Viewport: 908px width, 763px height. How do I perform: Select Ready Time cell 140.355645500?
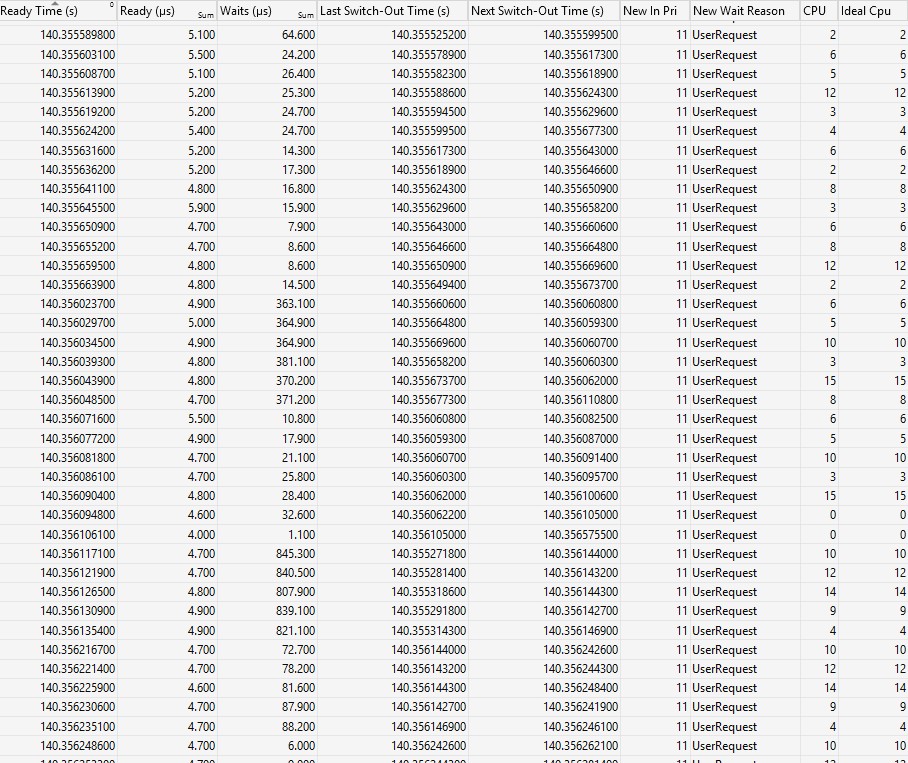pyautogui.click(x=78, y=208)
